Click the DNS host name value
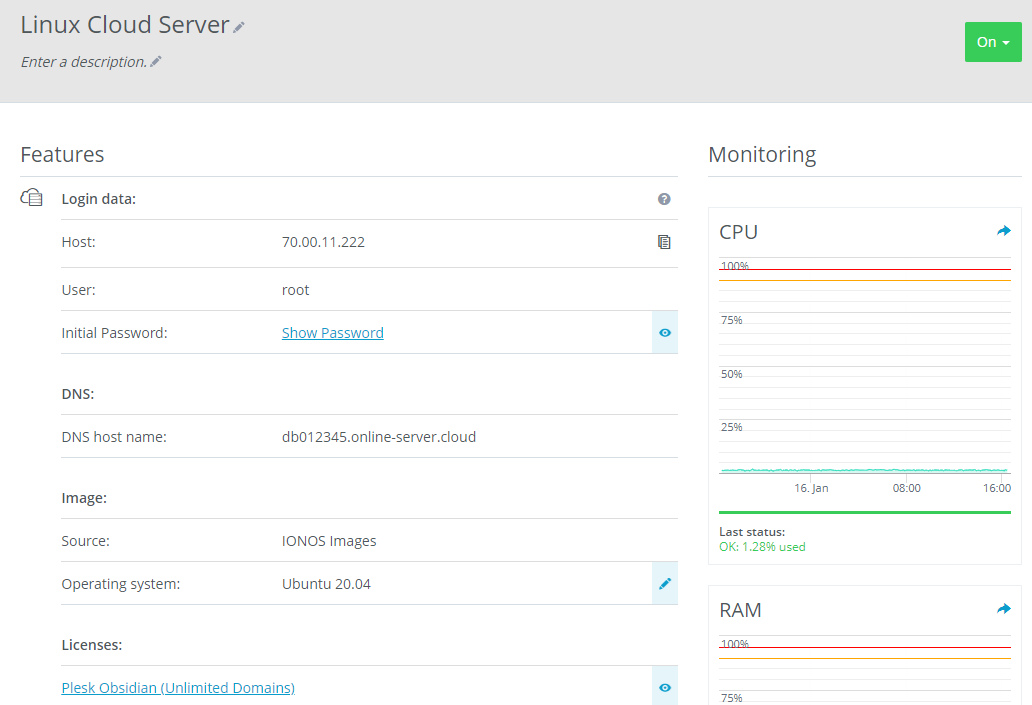The width and height of the screenshot is (1032, 705). [x=379, y=437]
